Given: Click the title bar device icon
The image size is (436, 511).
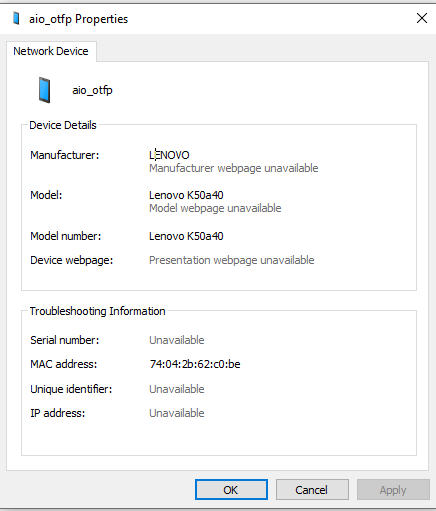Looking at the screenshot, I should click(16, 18).
